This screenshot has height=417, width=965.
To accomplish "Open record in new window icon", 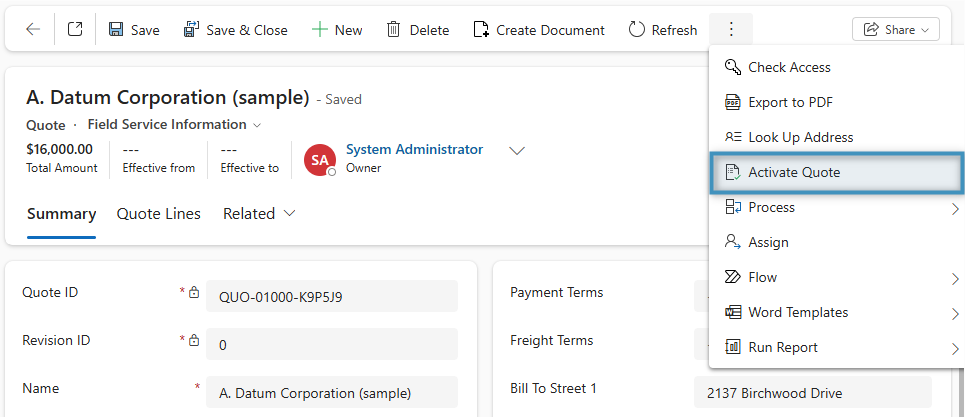I will 75,30.
